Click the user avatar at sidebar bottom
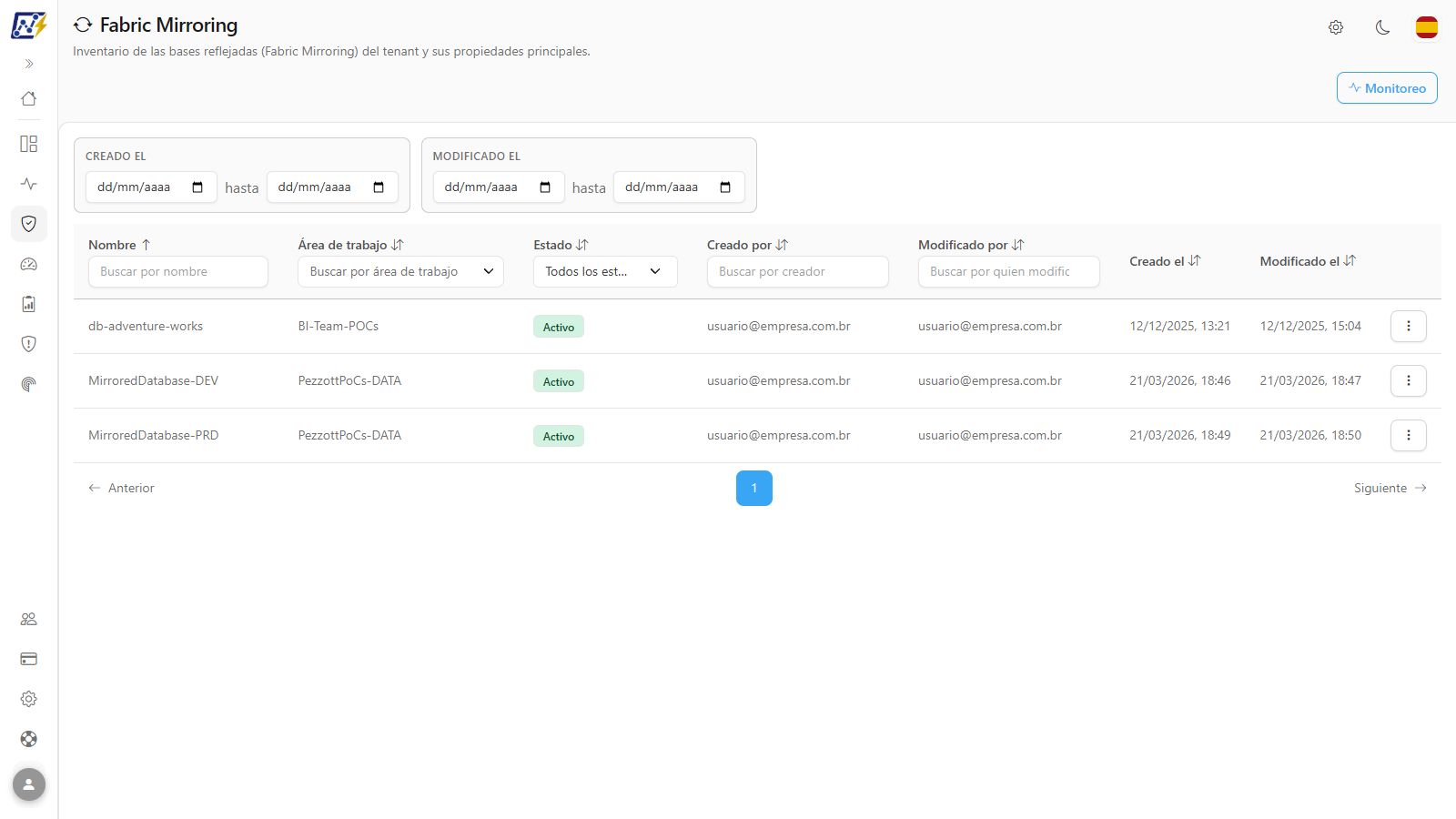Image resolution: width=1456 pixels, height=819 pixels. [x=29, y=784]
